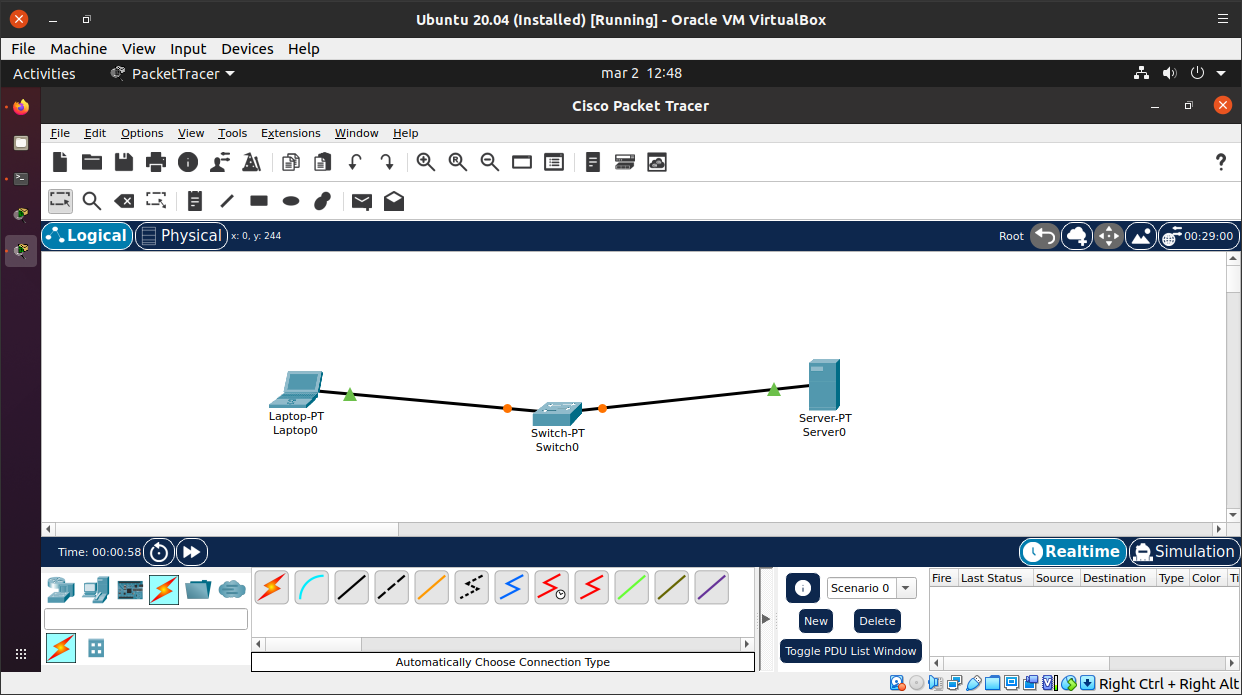Open the Extensions menu
Viewport: 1242px width, 695px height.
290,133
